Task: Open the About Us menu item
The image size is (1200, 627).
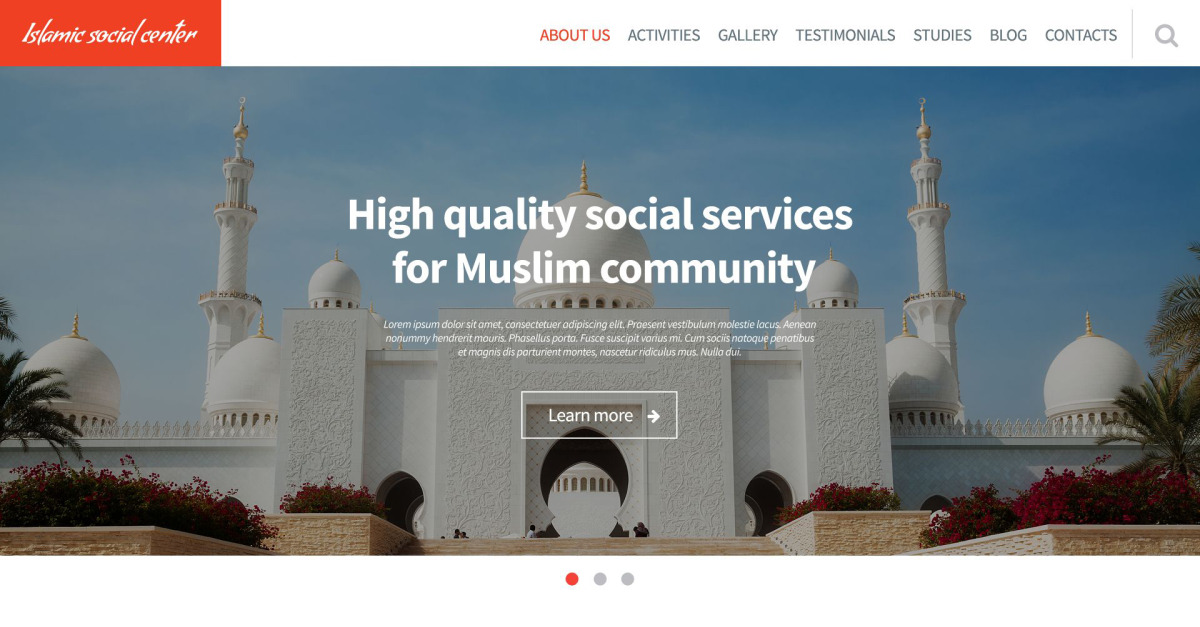Action: (x=575, y=35)
